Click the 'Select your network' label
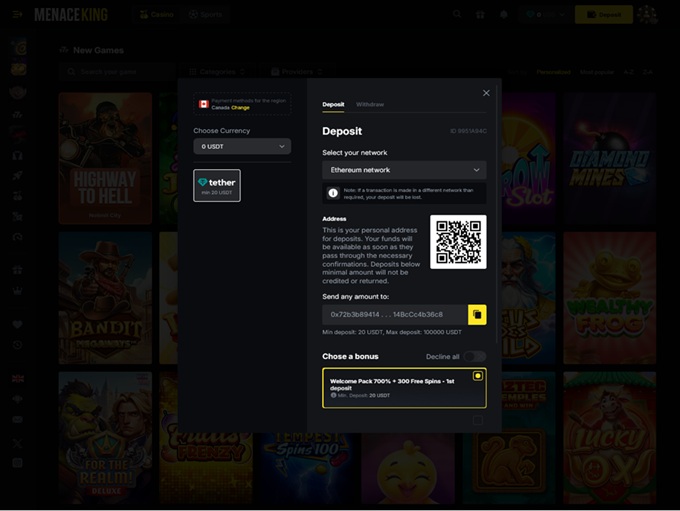 355,153
